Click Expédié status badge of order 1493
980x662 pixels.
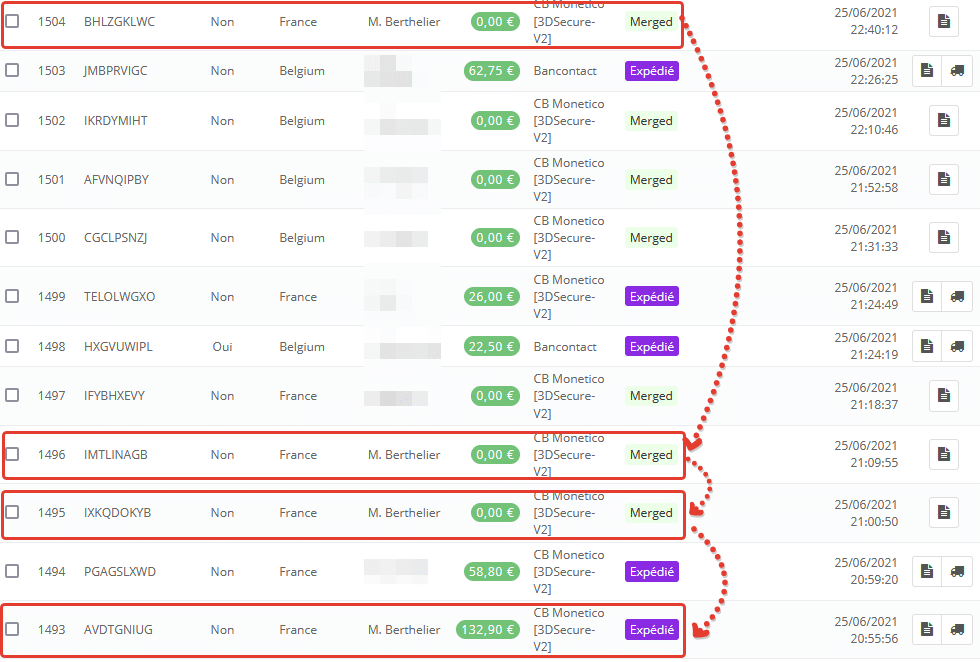click(x=652, y=629)
